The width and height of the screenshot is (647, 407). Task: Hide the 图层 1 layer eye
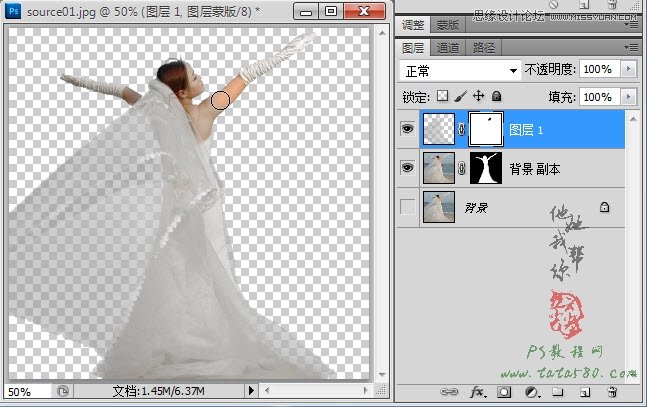(408, 129)
